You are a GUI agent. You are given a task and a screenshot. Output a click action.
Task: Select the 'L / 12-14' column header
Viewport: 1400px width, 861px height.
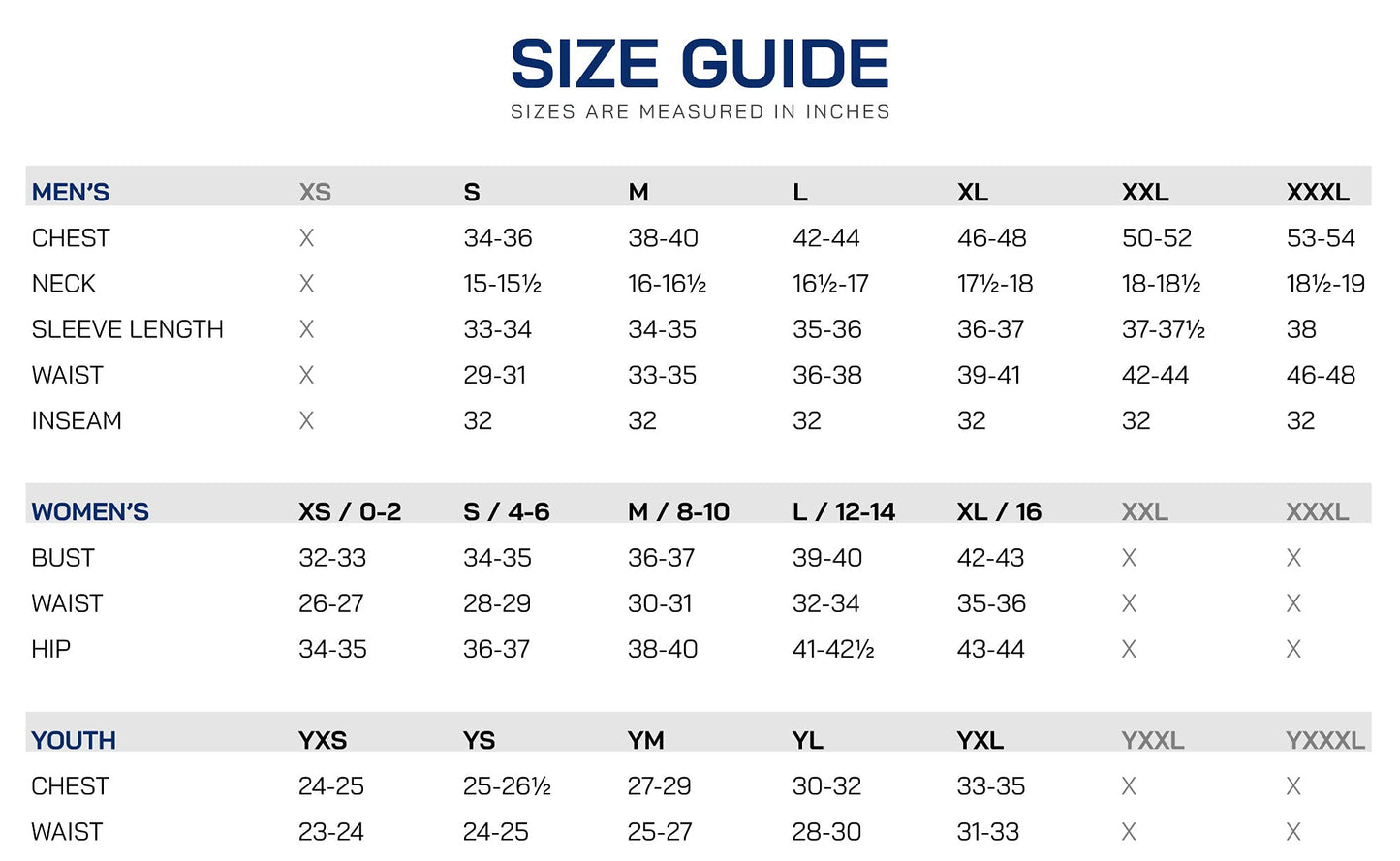[x=844, y=511]
